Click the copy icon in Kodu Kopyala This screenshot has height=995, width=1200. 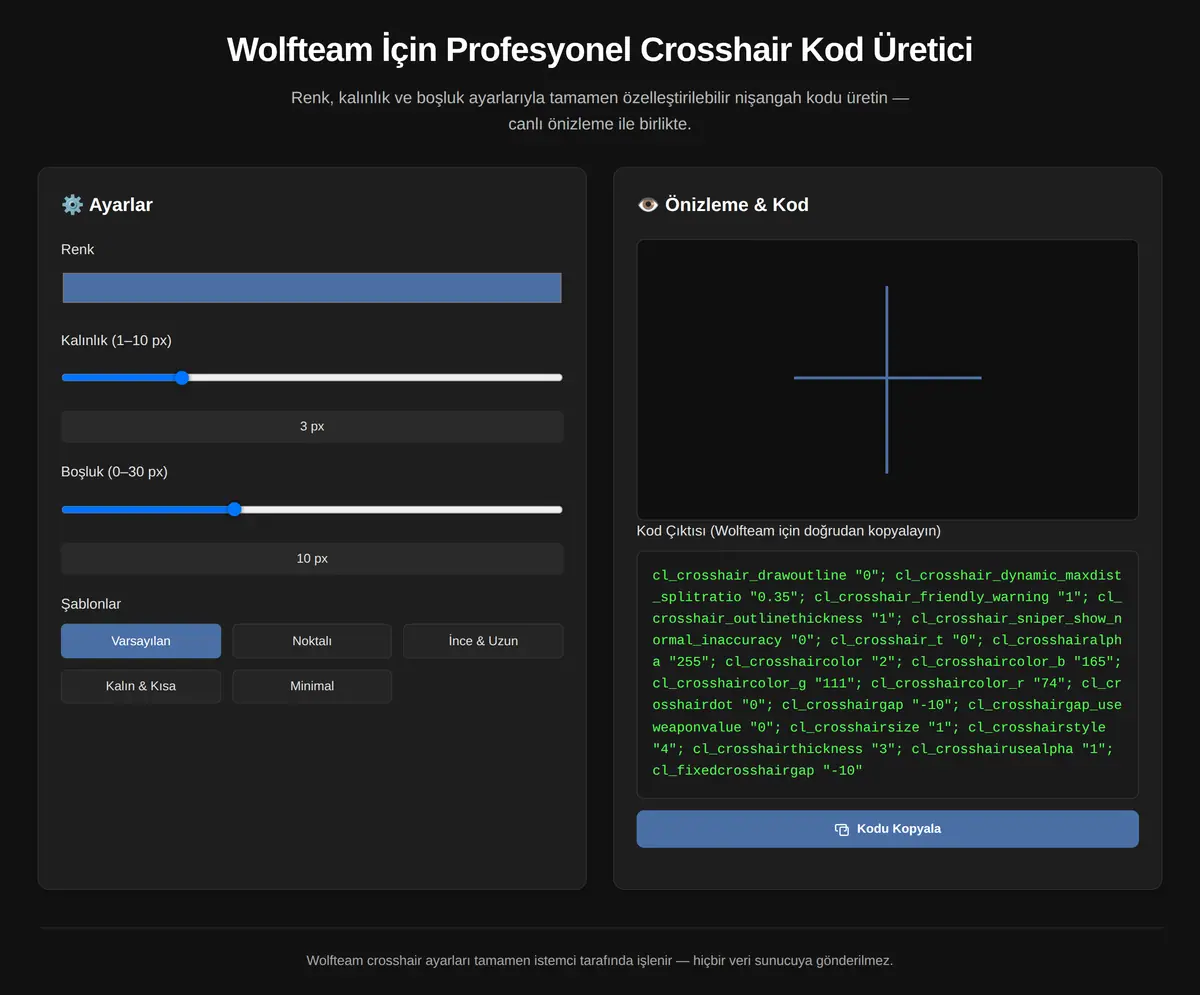(x=842, y=829)
